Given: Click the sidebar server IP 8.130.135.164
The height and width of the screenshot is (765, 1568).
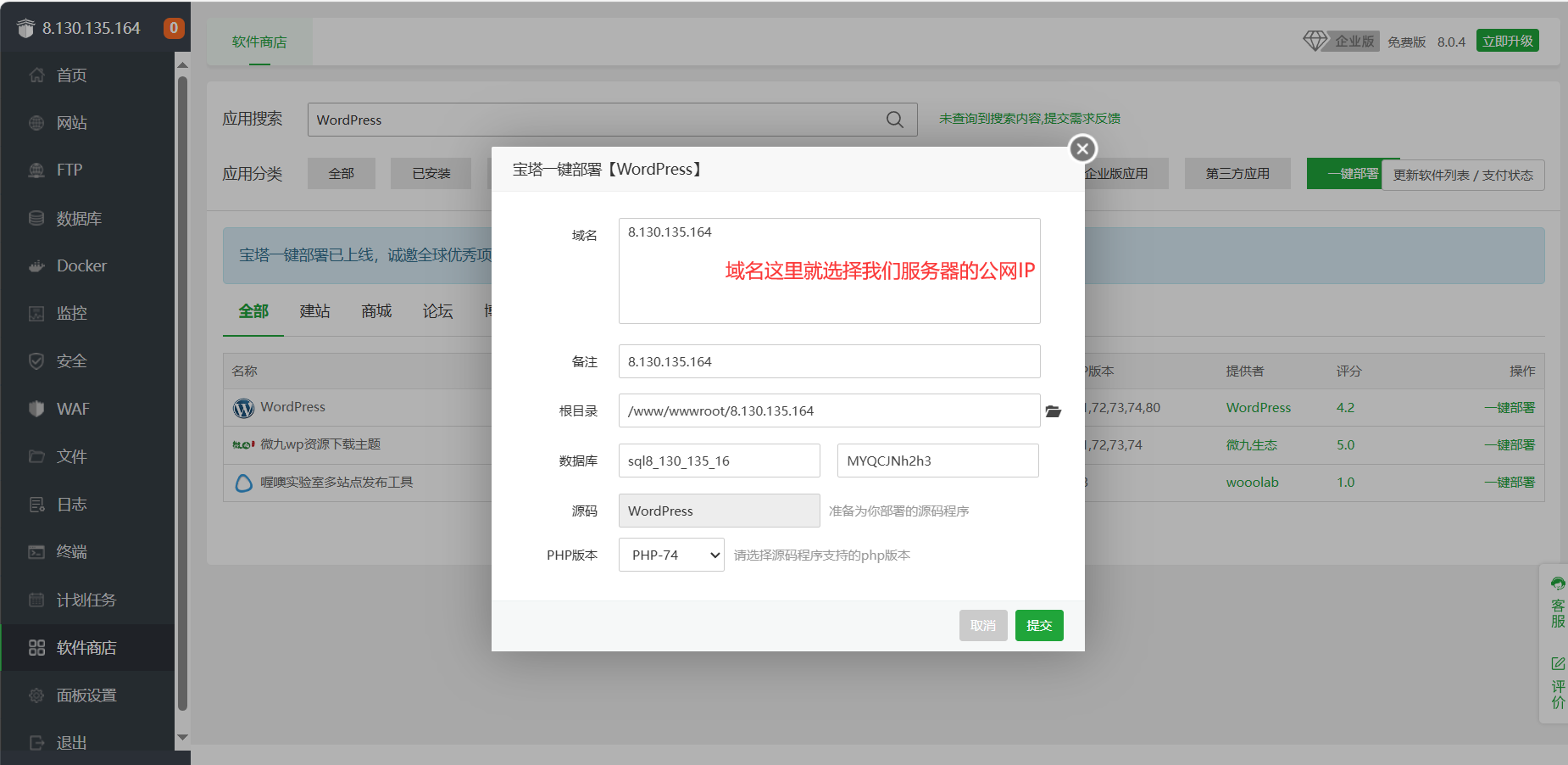Looking at the screenshot, I should point(92,28).
